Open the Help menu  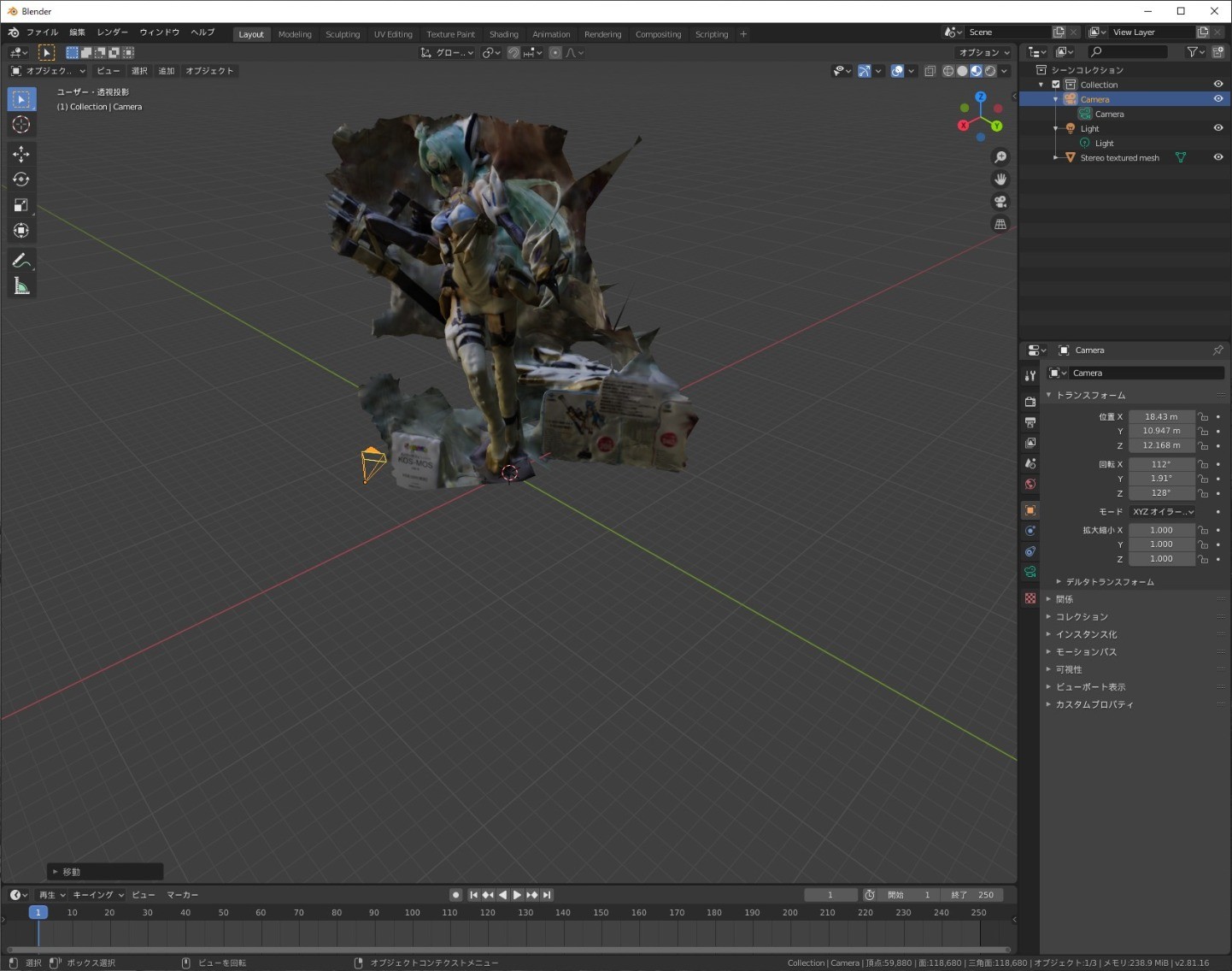(202, 32)
